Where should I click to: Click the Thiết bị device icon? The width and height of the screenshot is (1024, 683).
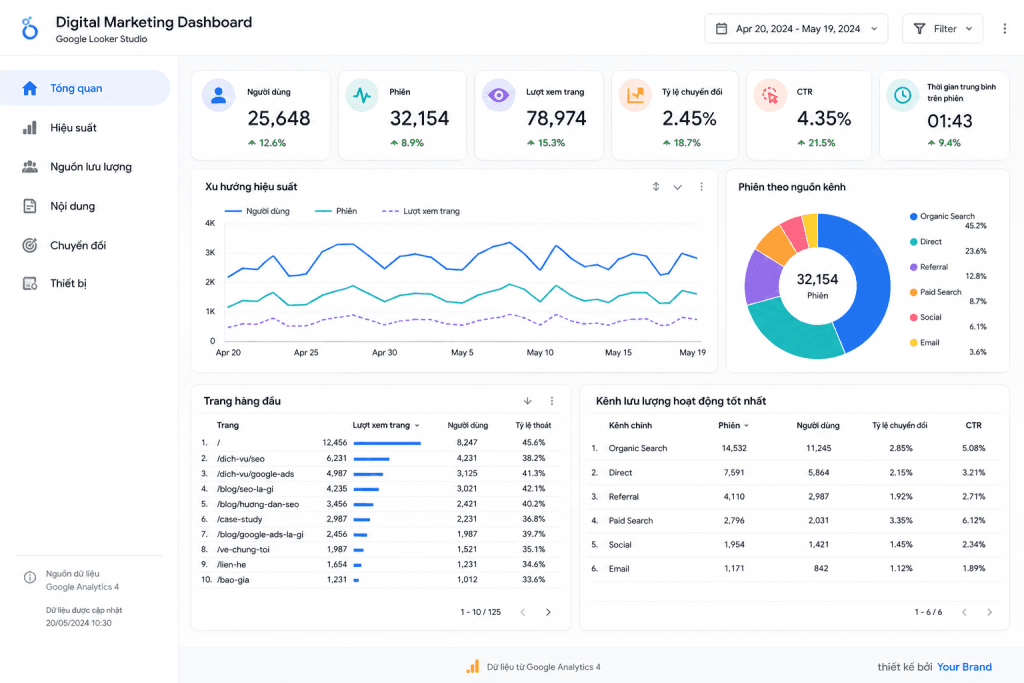(29, 283)
